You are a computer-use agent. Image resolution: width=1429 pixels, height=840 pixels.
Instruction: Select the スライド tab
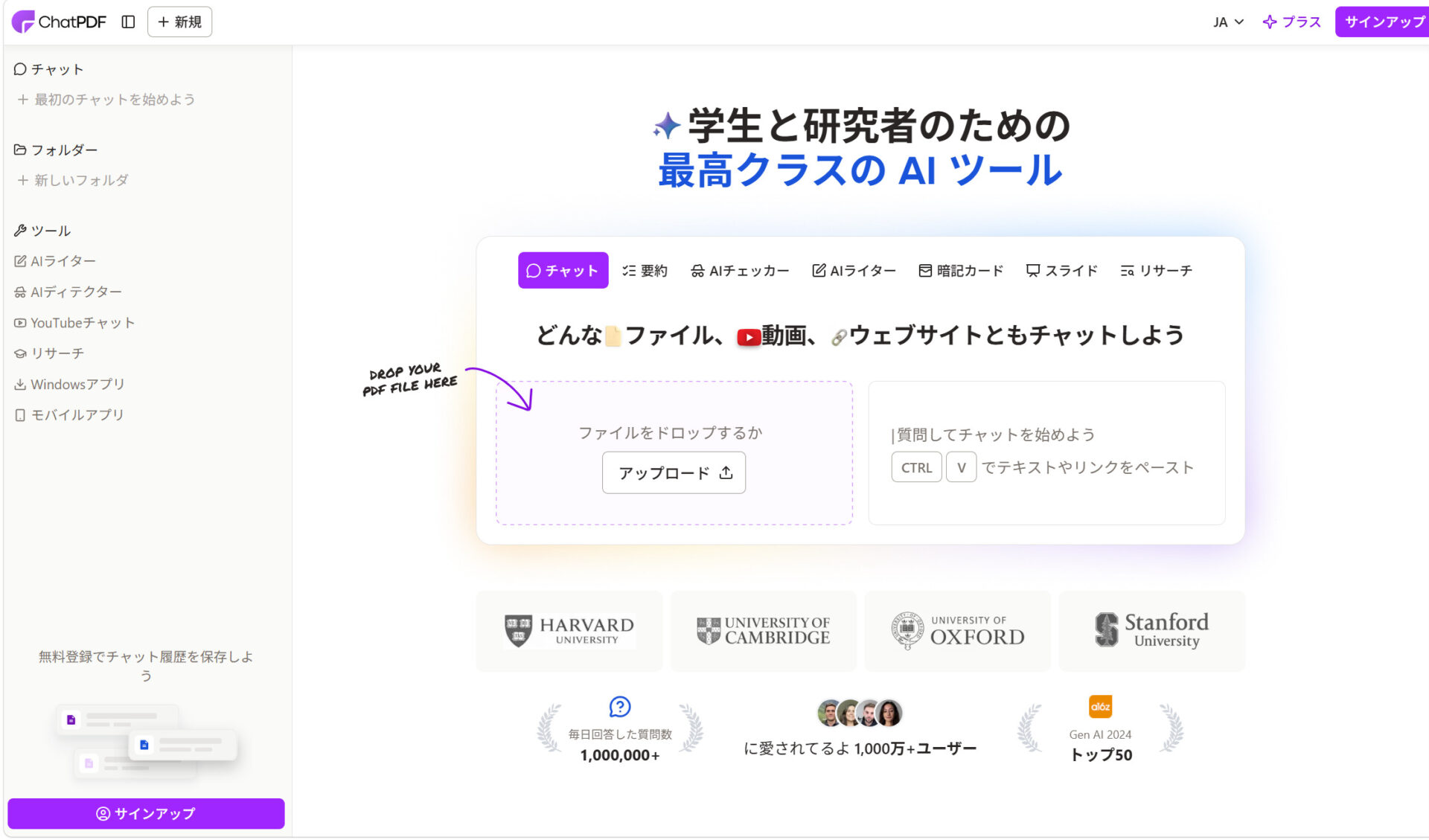click(x=1061, y=270)
